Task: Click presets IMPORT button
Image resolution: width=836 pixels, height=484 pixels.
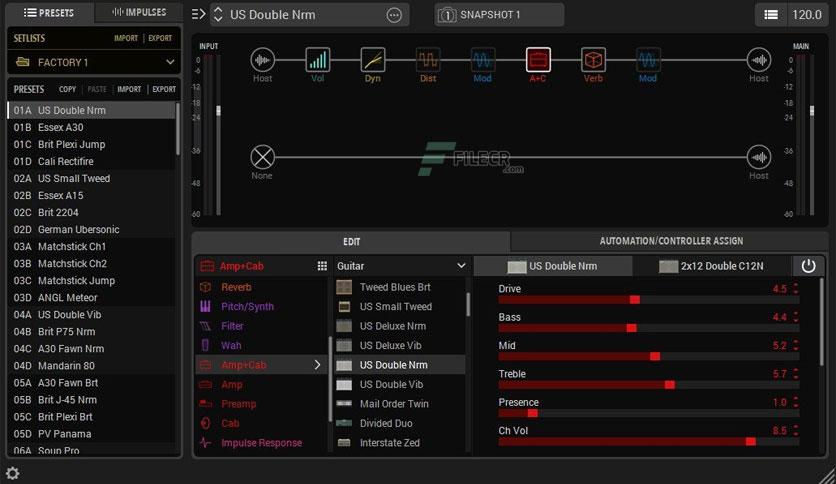Action: point(129,89)
